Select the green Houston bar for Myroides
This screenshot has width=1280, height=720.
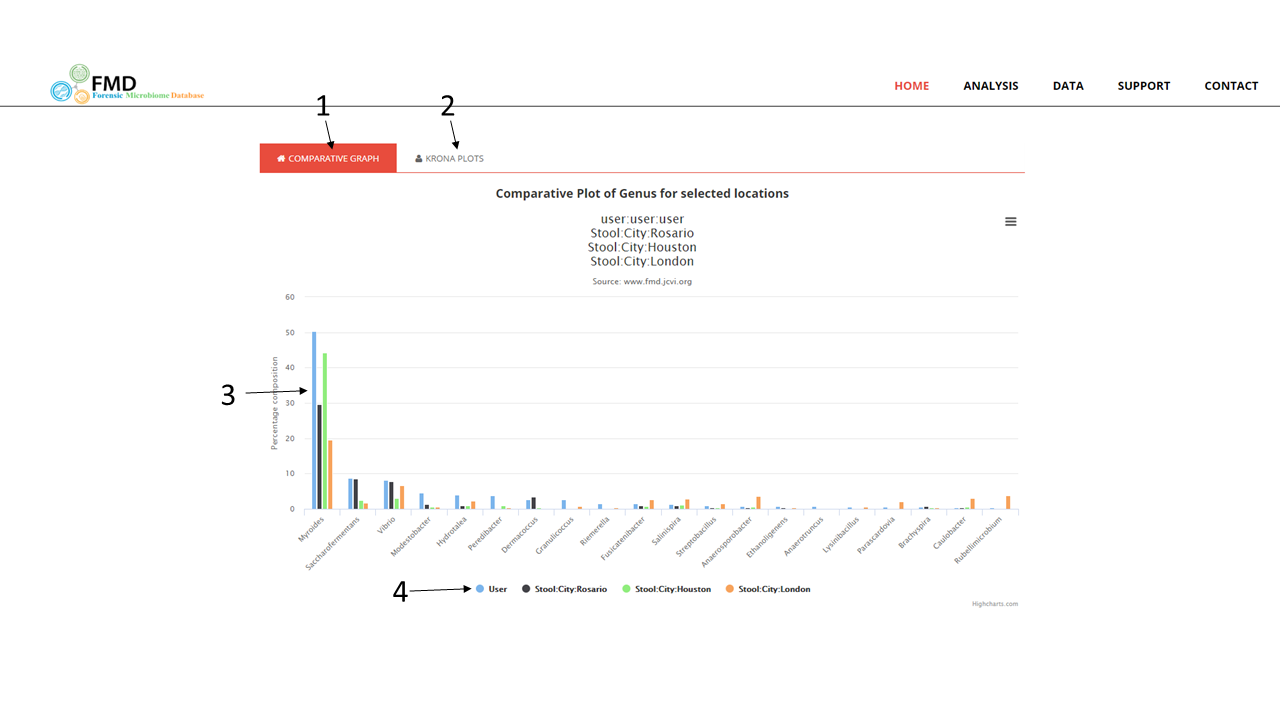[x=325, y=431]
